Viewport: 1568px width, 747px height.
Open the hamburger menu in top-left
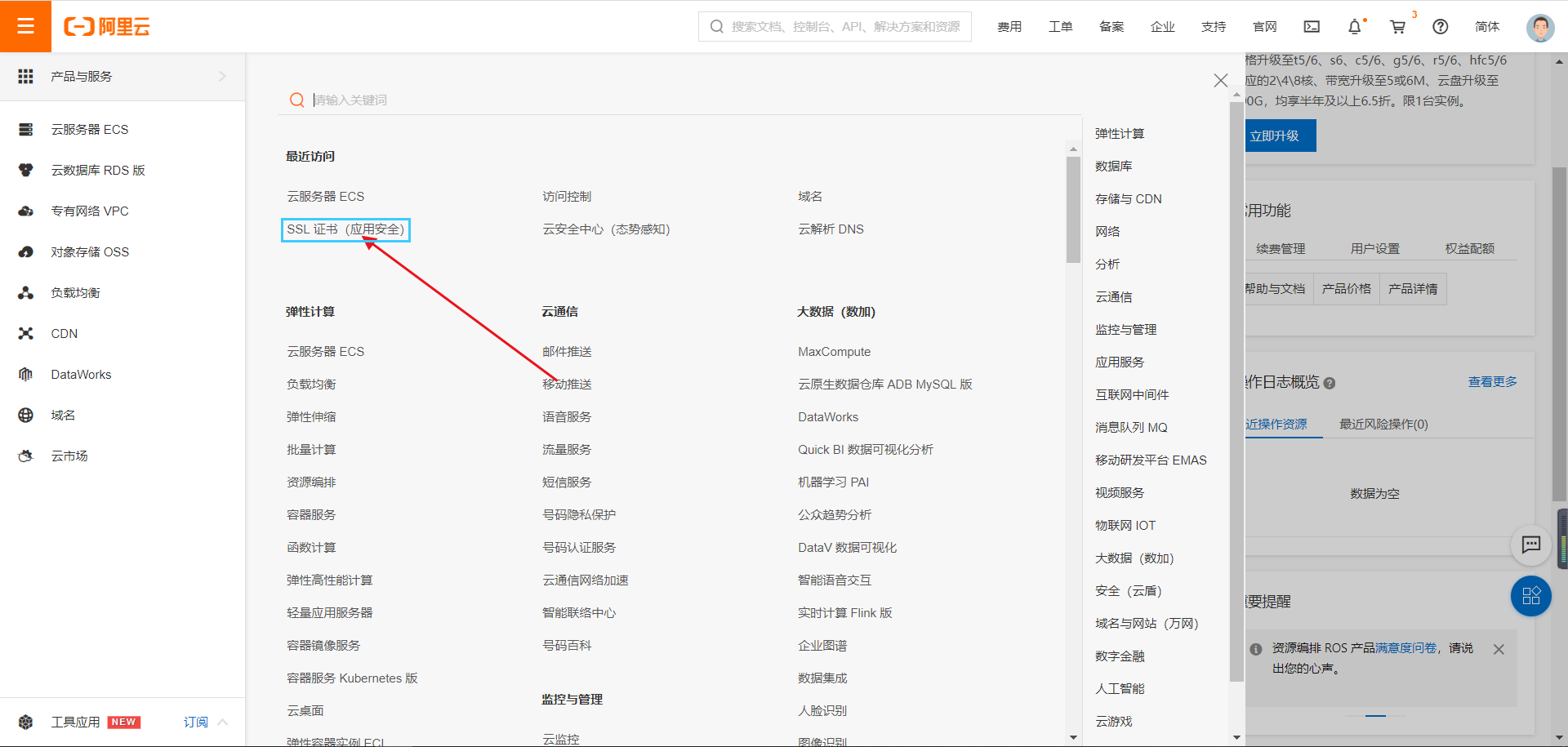pos(25,26)
